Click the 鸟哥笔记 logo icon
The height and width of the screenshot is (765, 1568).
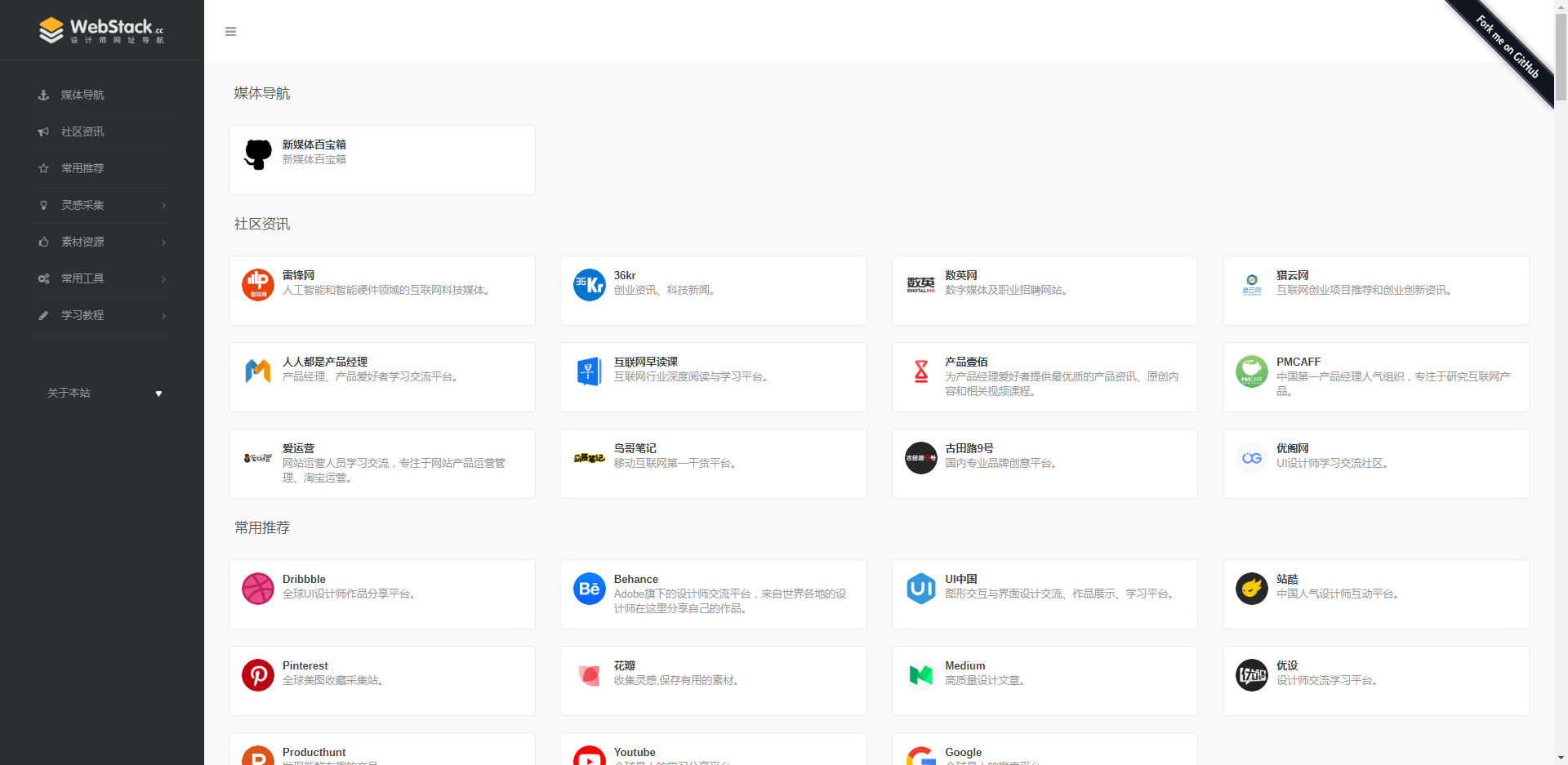point(590,458)
